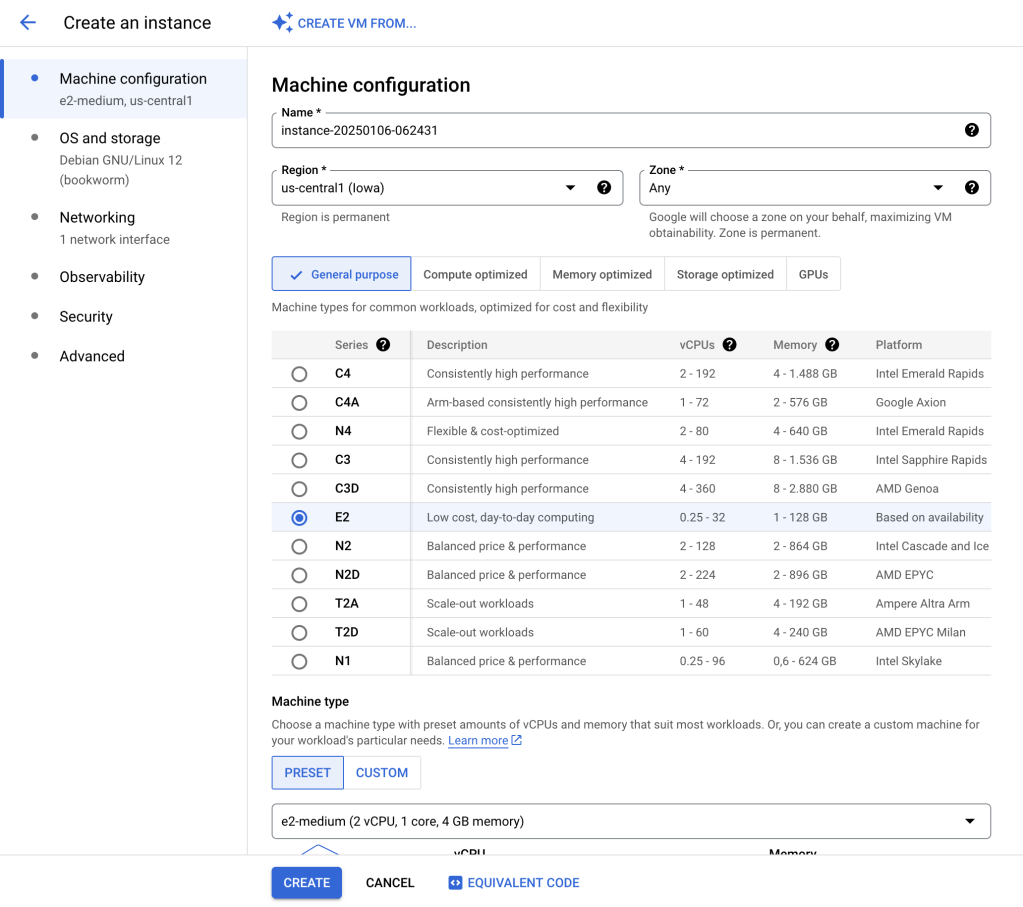Screen dimensions: 1023x907
Task: Open help icon for Region field
Action: [604, 187]
